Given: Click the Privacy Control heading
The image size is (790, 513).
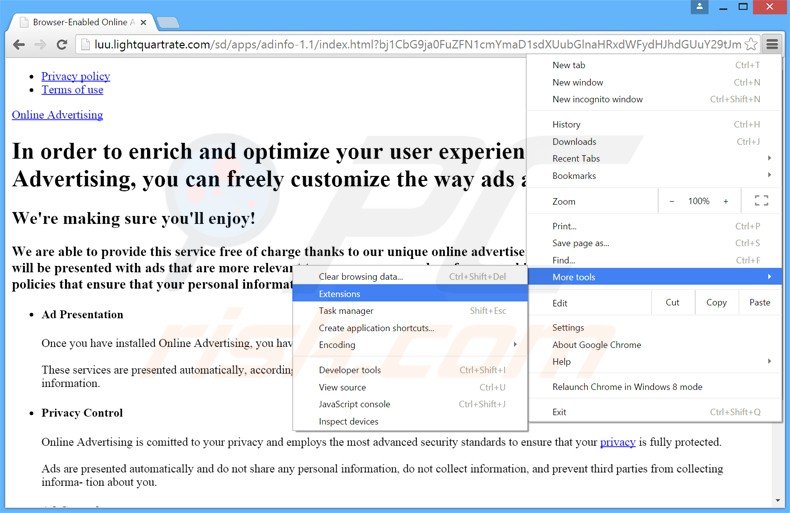Looking at the screenshot, I should click(82, 413).
